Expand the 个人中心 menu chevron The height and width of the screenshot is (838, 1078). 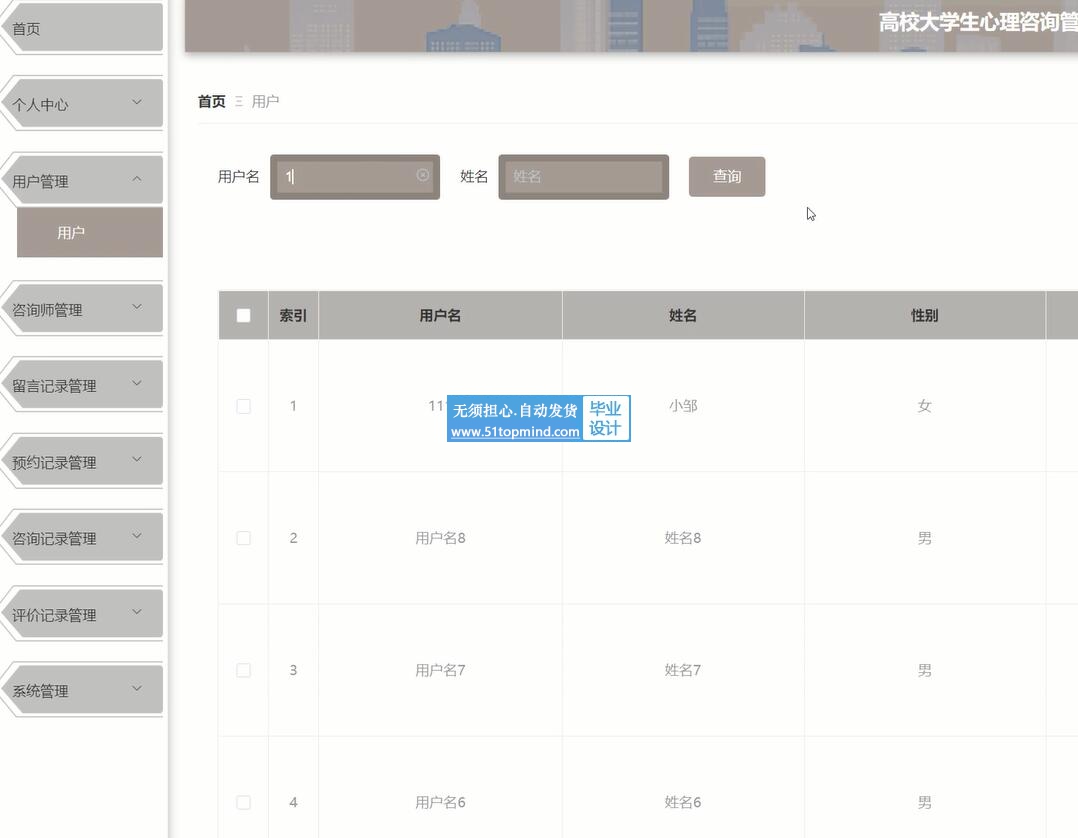coord(137,102)
